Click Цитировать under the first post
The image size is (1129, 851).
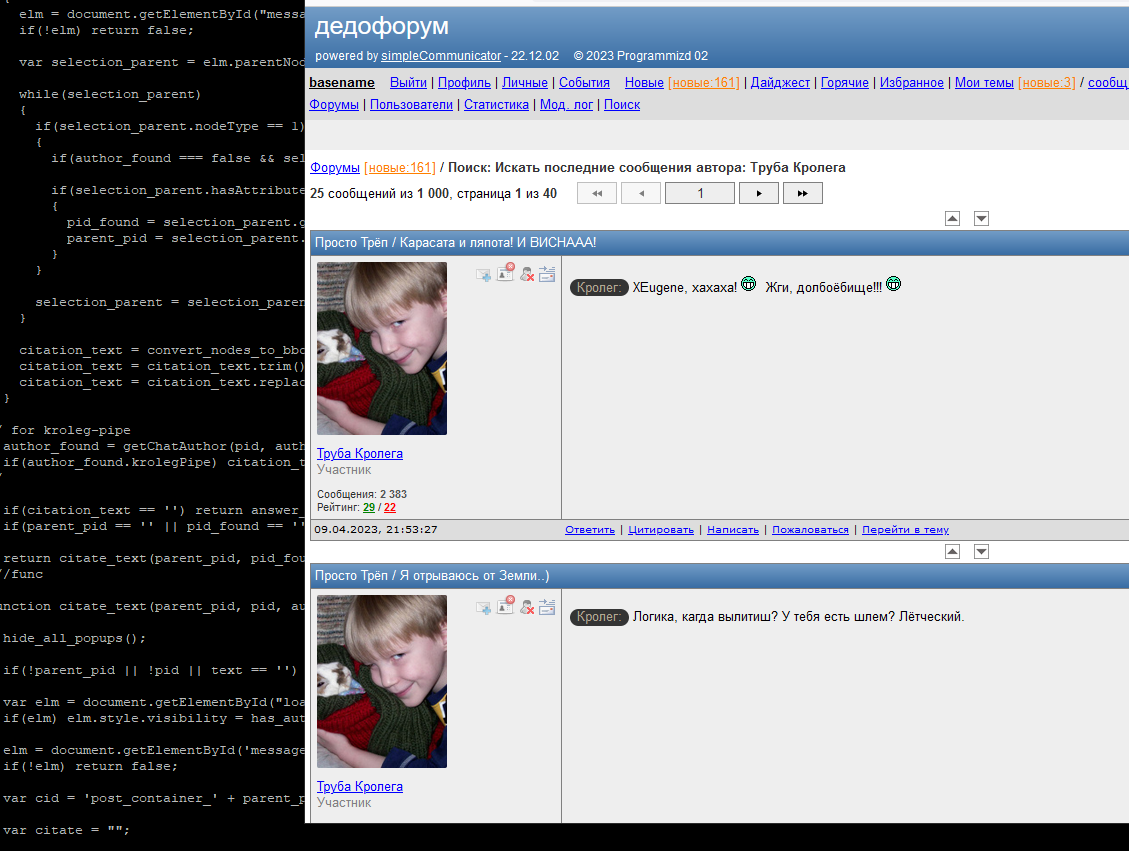(x=661, y=530)
